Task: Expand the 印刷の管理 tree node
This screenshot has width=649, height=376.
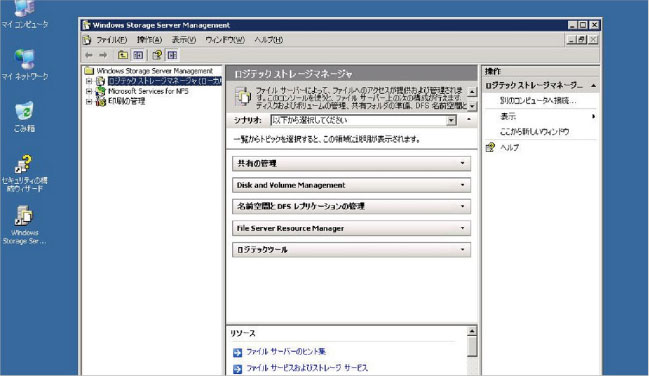Action: click(89, 101)
